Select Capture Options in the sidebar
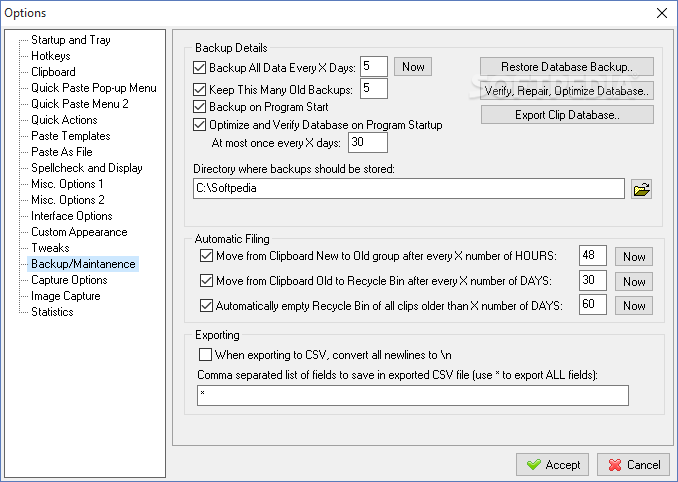 coord(69,280)
